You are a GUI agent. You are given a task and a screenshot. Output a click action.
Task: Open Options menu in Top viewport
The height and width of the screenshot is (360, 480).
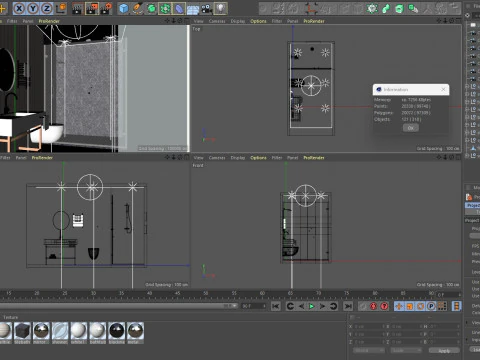(x=258, y=21)
